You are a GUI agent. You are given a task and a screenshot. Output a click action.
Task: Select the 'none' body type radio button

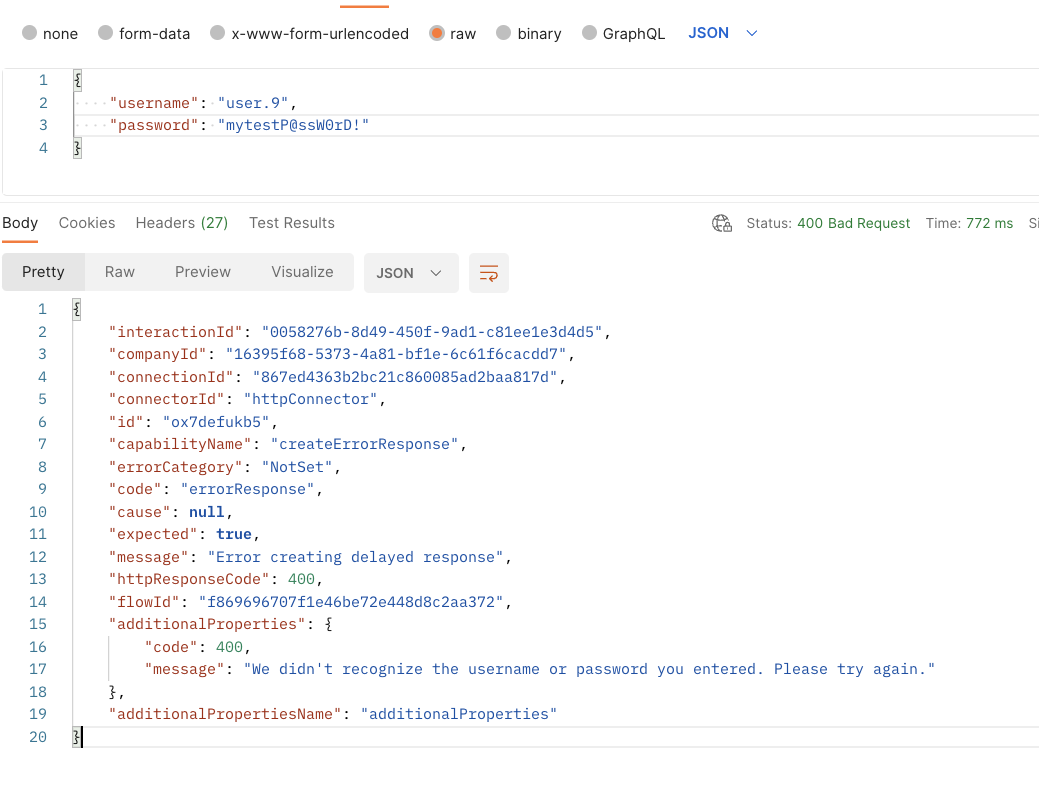[29, 33]
